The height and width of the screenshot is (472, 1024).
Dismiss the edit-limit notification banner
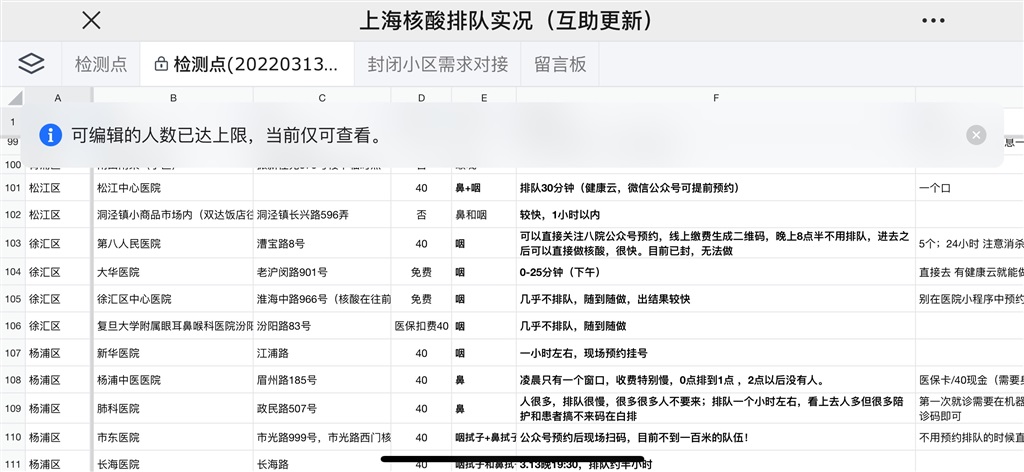tap(976, 135)
